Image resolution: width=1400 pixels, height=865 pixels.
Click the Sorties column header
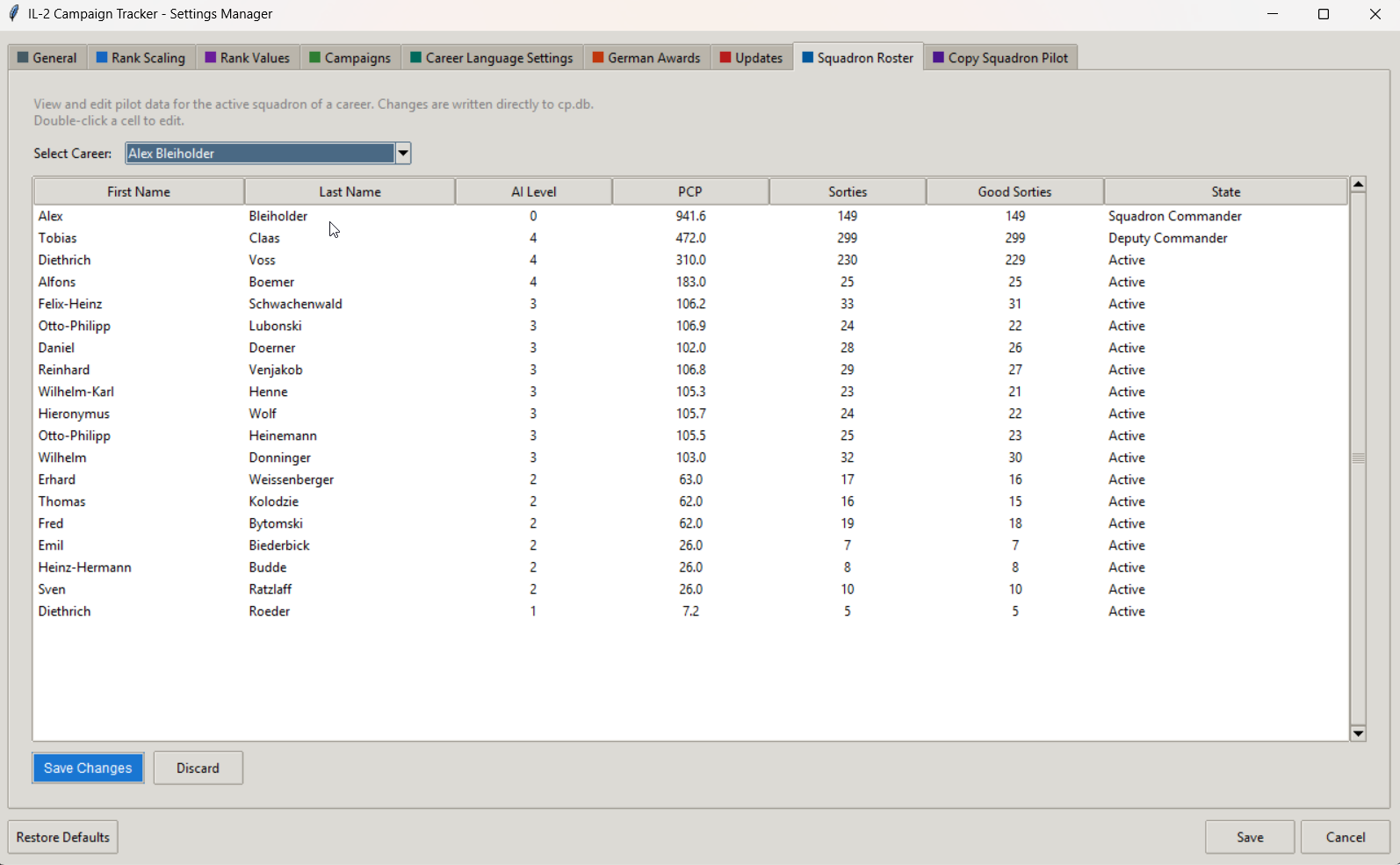click(848, 191)
